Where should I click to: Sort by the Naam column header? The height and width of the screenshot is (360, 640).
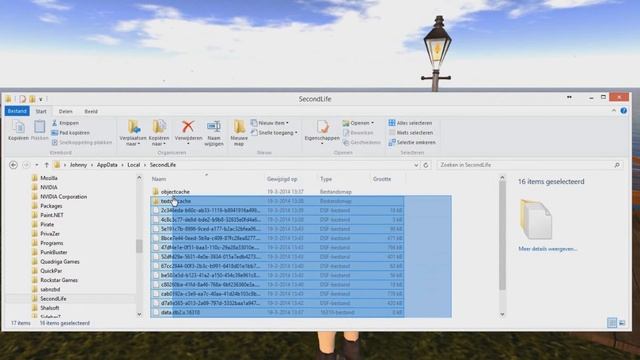(x=159, y=179)
